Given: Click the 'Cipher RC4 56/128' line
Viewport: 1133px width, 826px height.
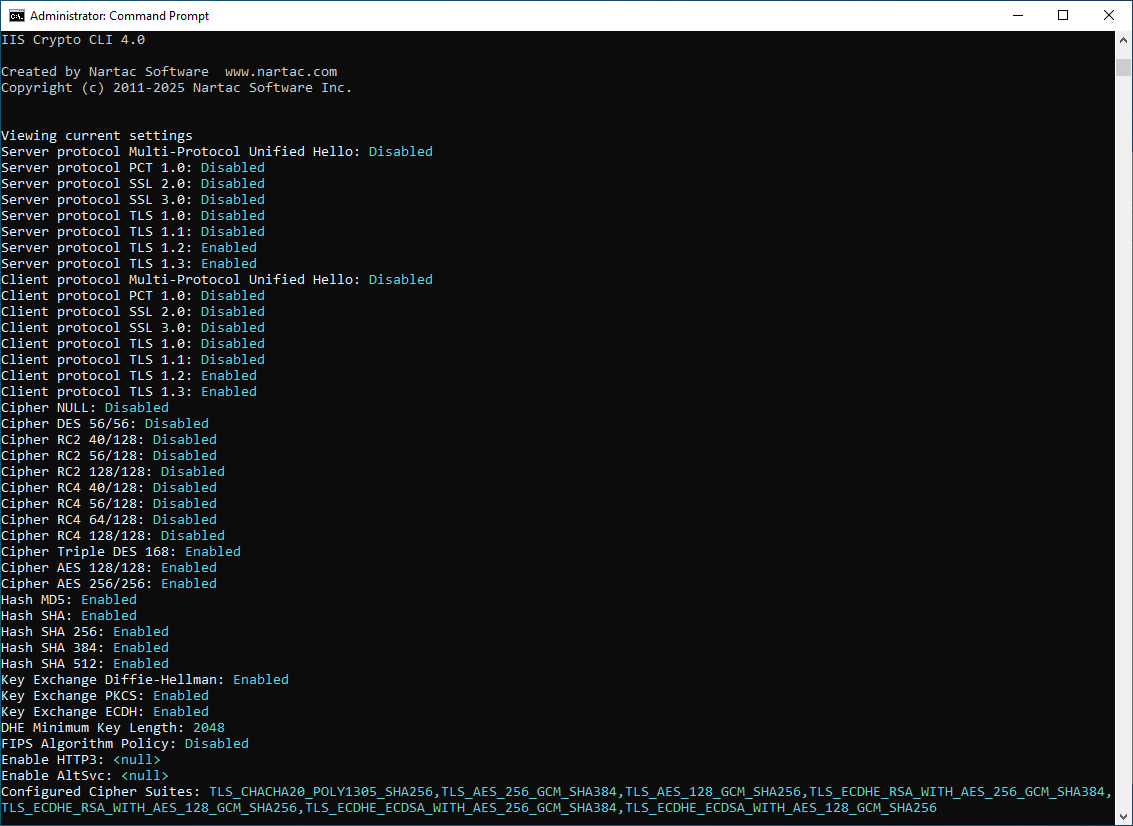Looking at the screenshot, I should [x=109, y=504].
